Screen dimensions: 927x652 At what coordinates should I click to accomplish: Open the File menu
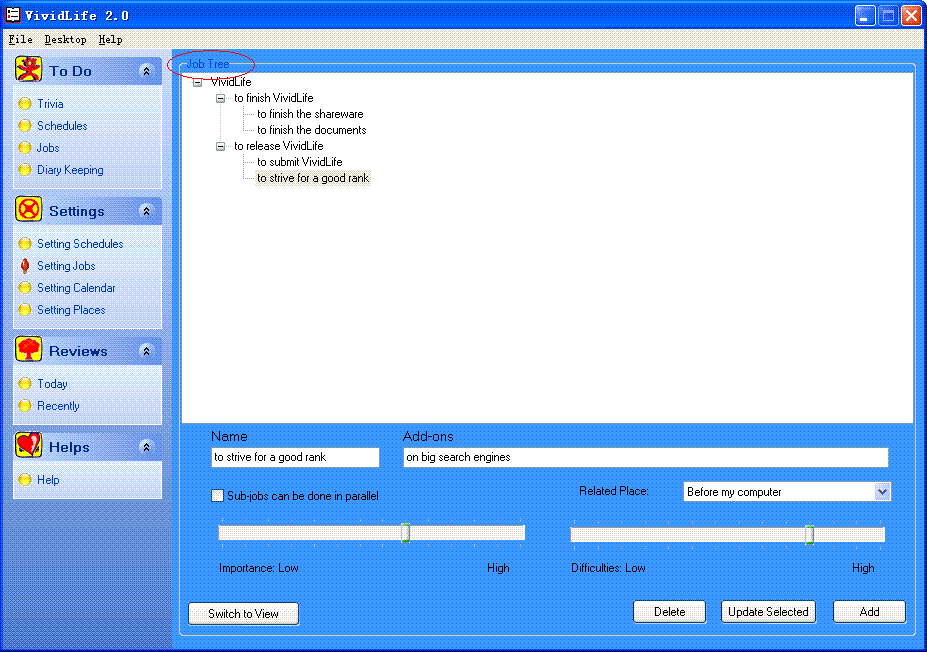[21, 40]
